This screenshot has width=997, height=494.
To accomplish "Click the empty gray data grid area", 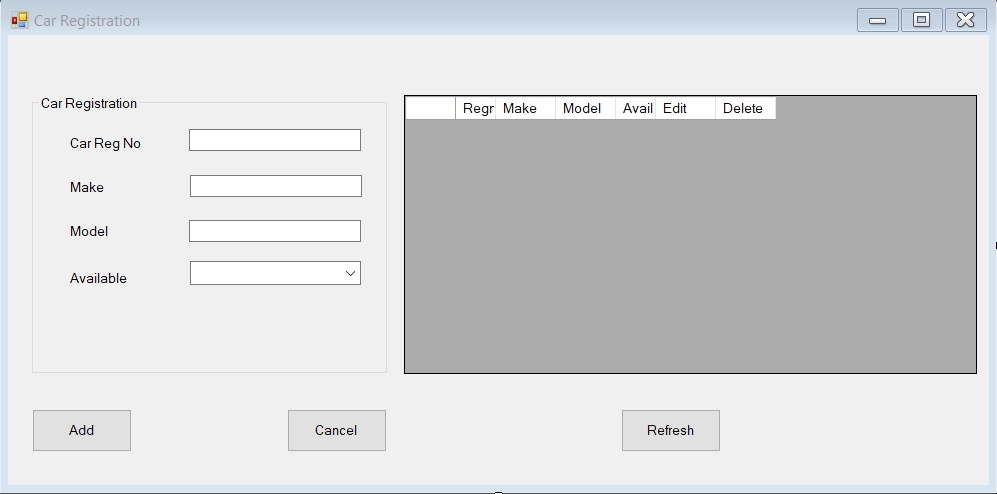I will 690,250.
